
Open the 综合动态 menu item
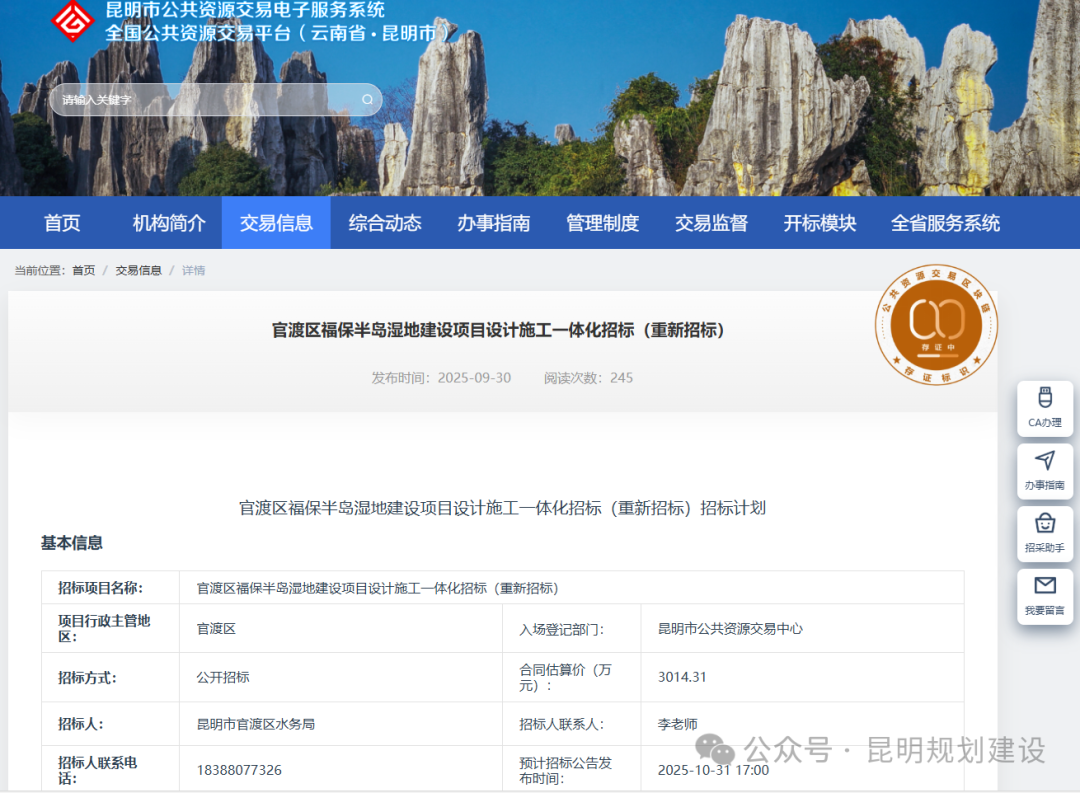pos(385,223)
